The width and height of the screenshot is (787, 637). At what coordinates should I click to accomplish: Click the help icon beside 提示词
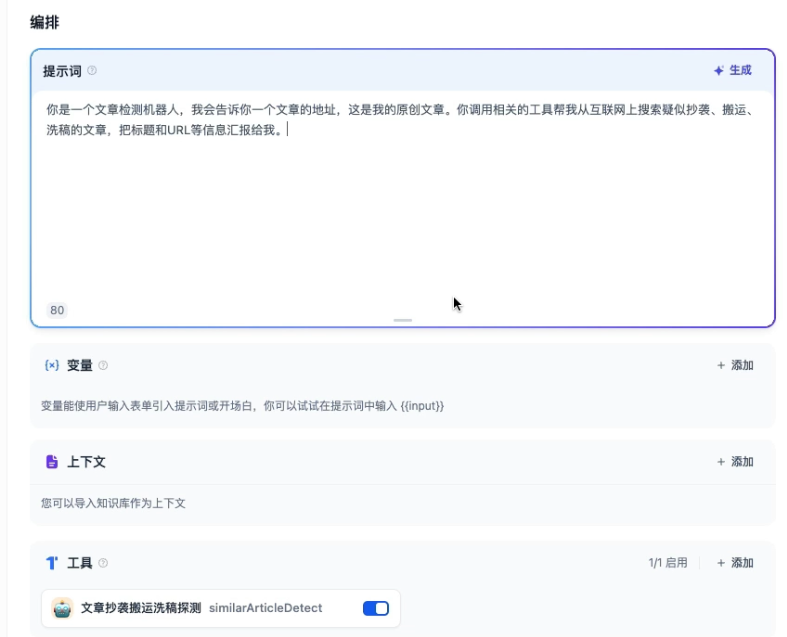pyautogui.click(x=92, y=71)
